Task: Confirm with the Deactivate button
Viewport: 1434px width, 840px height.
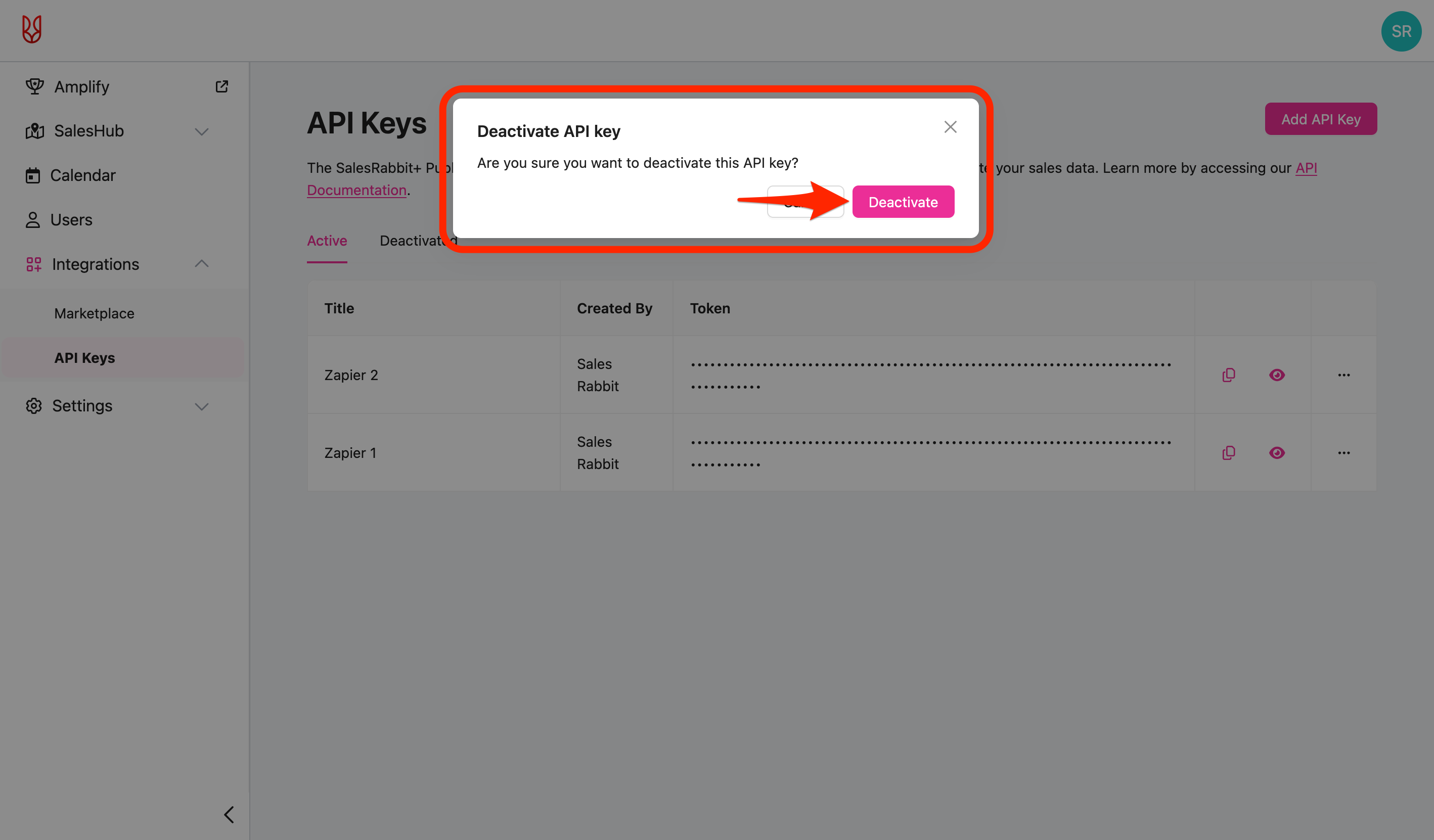Action: 903,202
